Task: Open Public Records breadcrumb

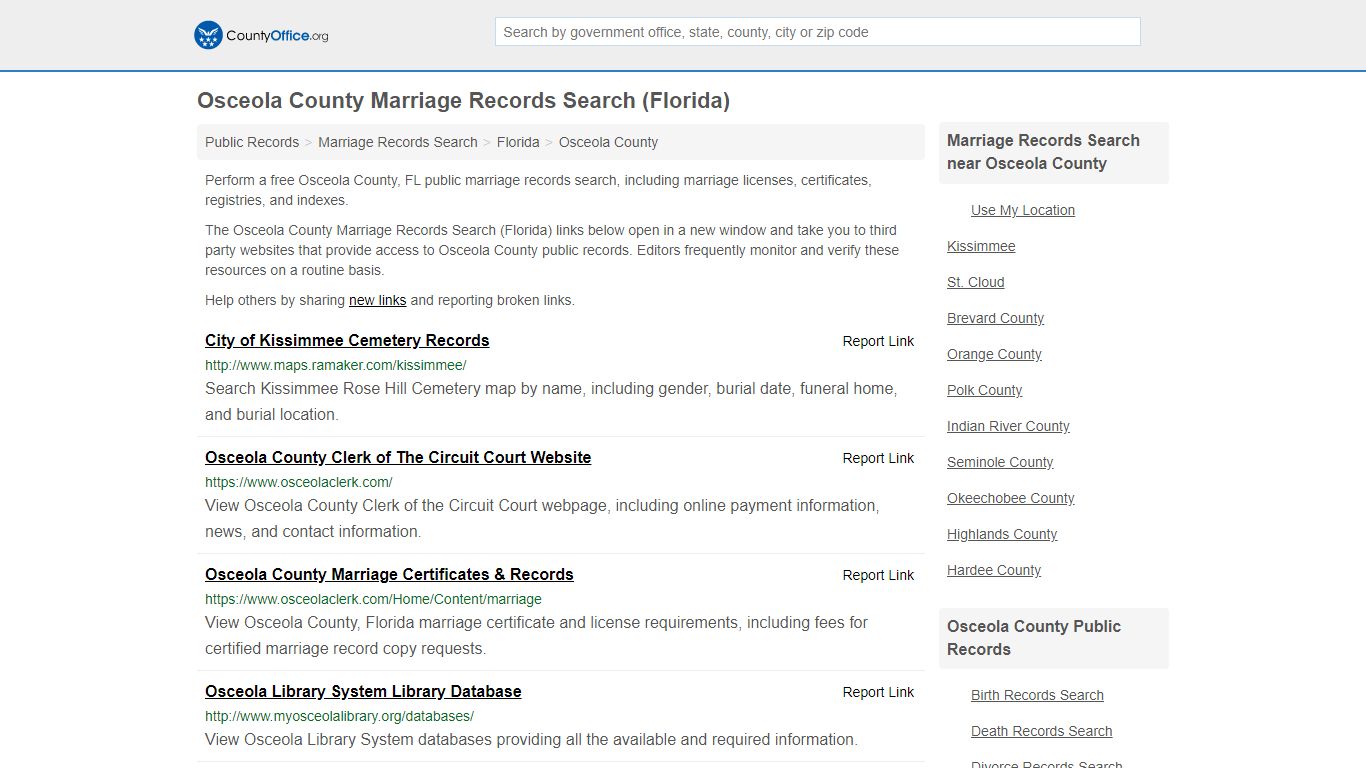Action: (252, 142)
